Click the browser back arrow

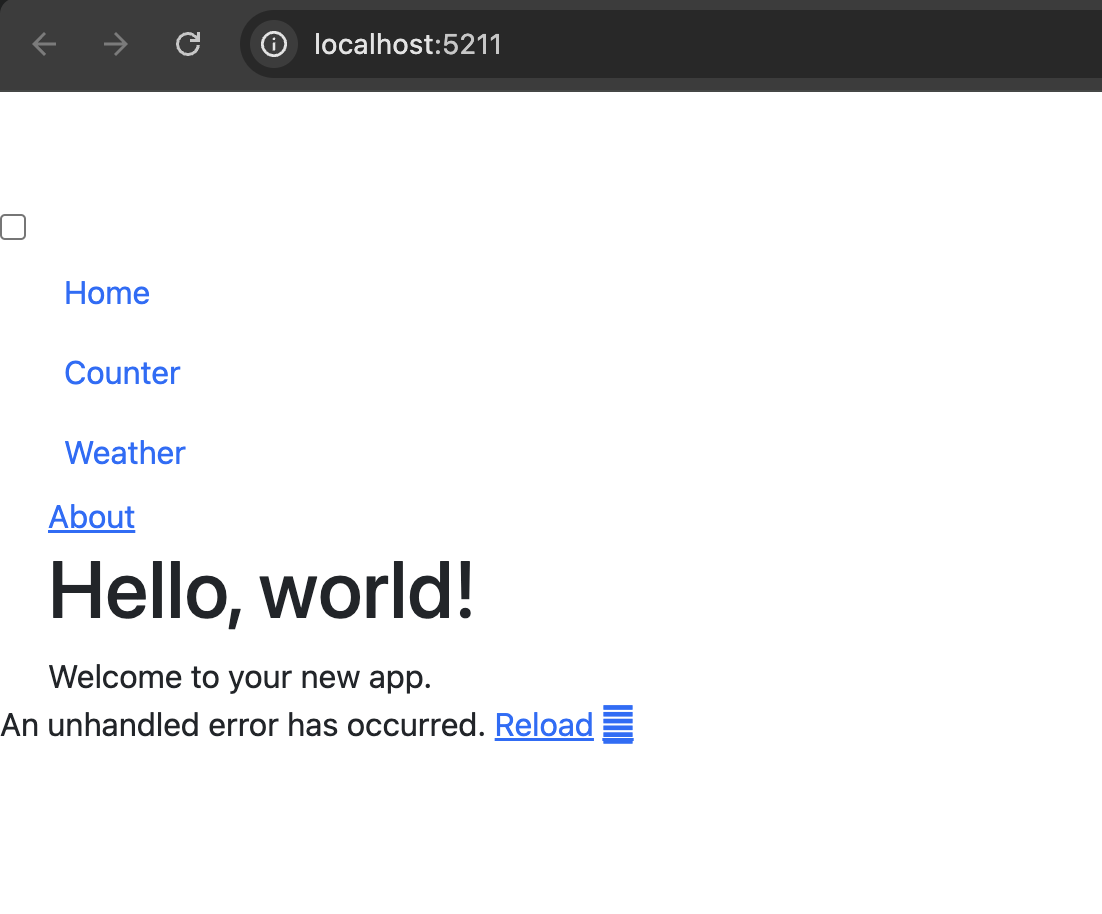[44, 44]
